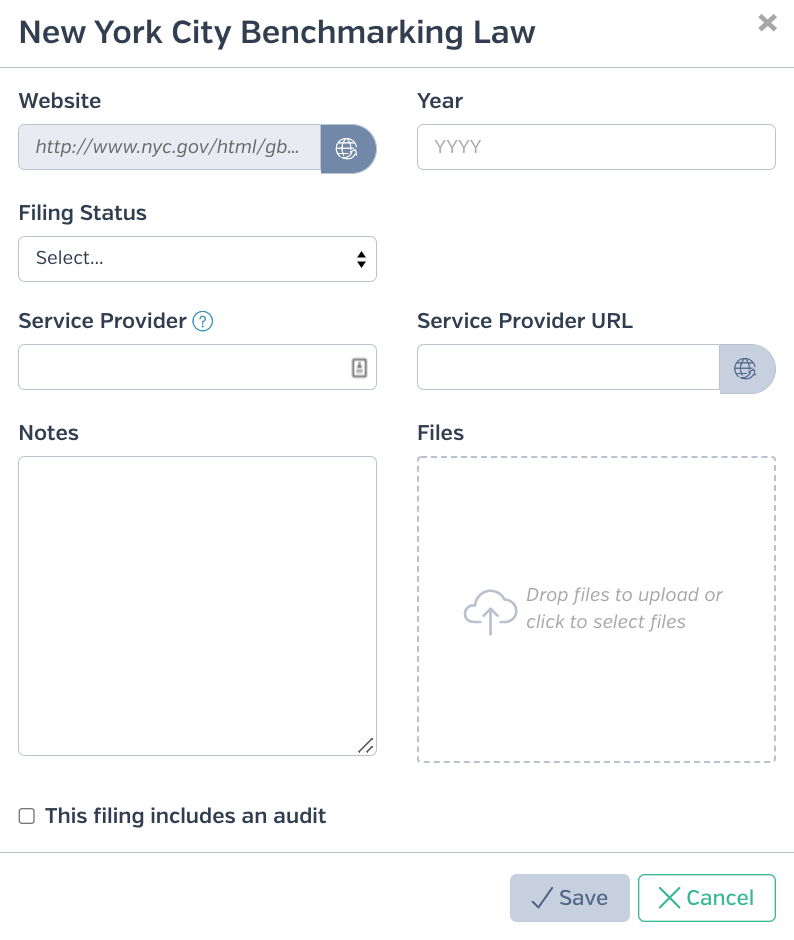This screenshot has width=794, height=940.
Task: Click 'This filing includes an audit' label
Action: coord(185,816)
